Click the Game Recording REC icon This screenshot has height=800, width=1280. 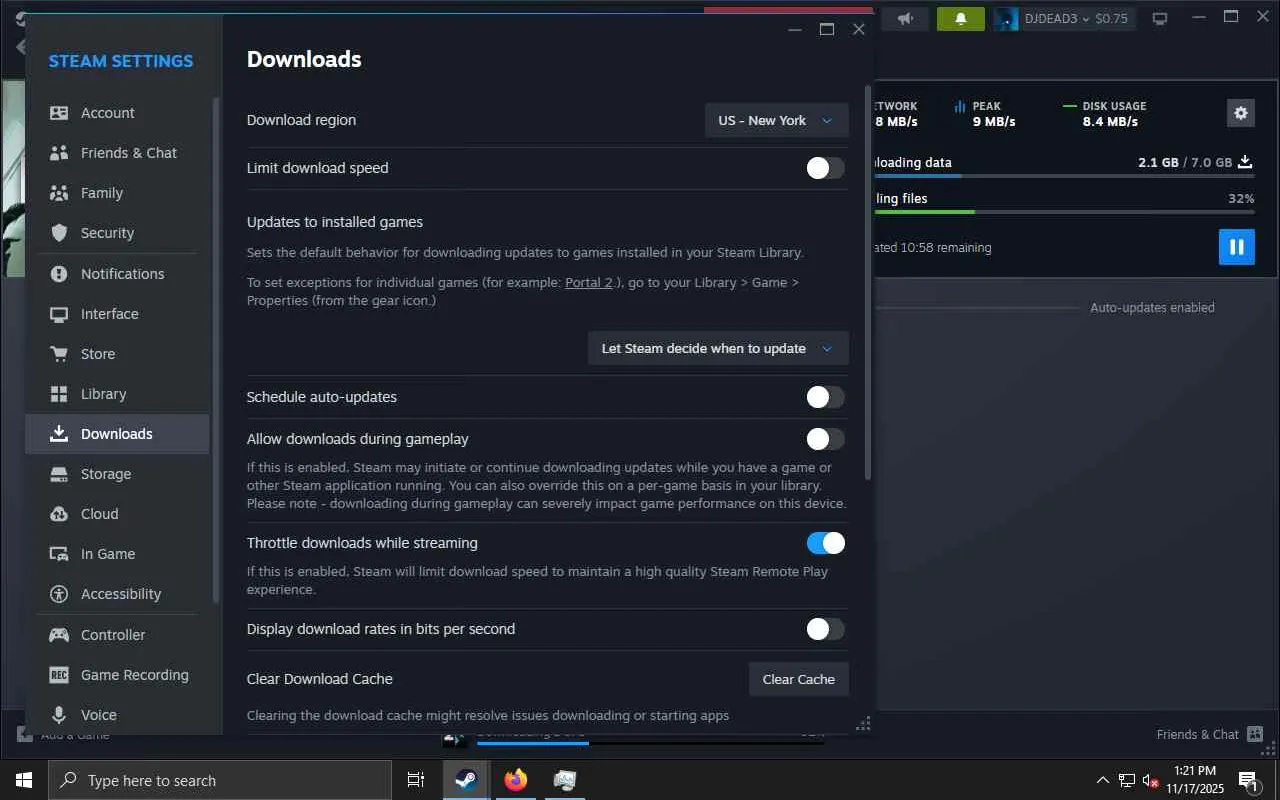pos(59,675)
